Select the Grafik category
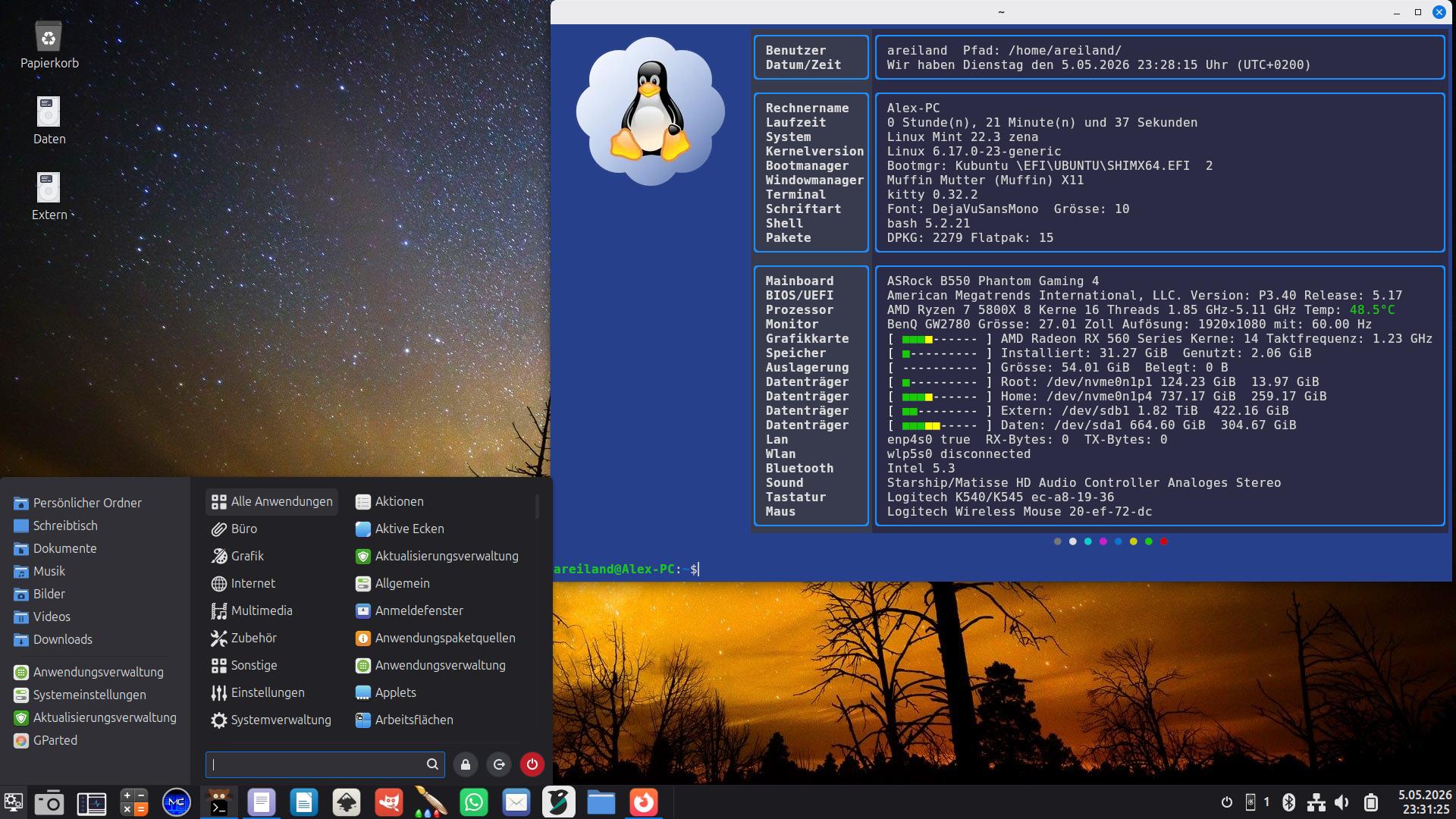The width and height of the screenshot is (1456, 819). (x=272, y=556)
